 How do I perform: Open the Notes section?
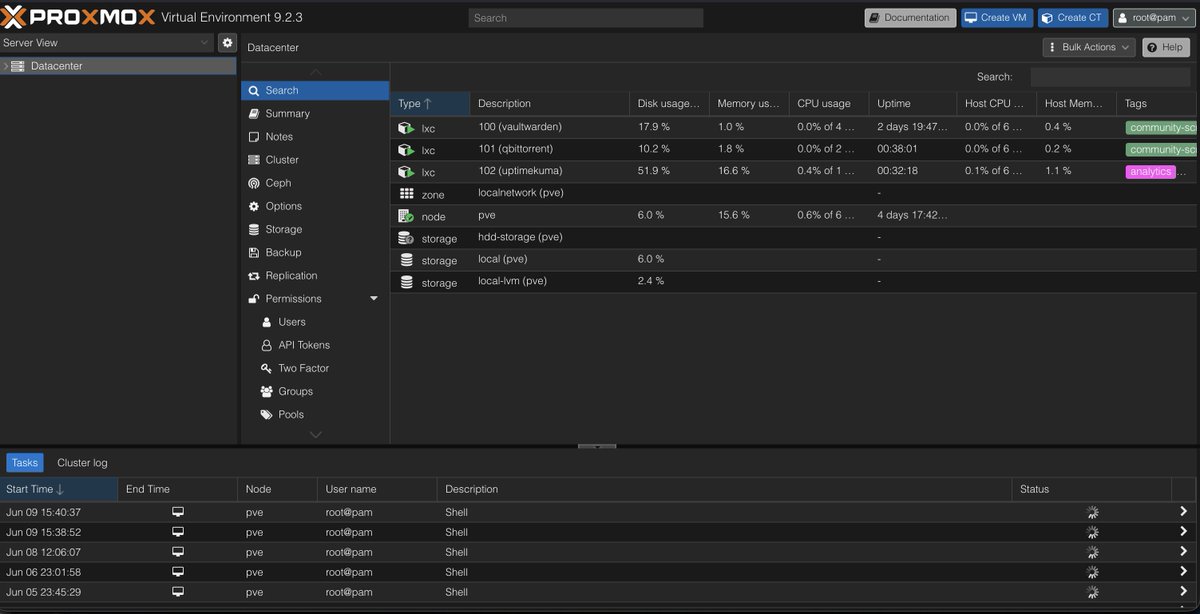click(x=315, y=136)
